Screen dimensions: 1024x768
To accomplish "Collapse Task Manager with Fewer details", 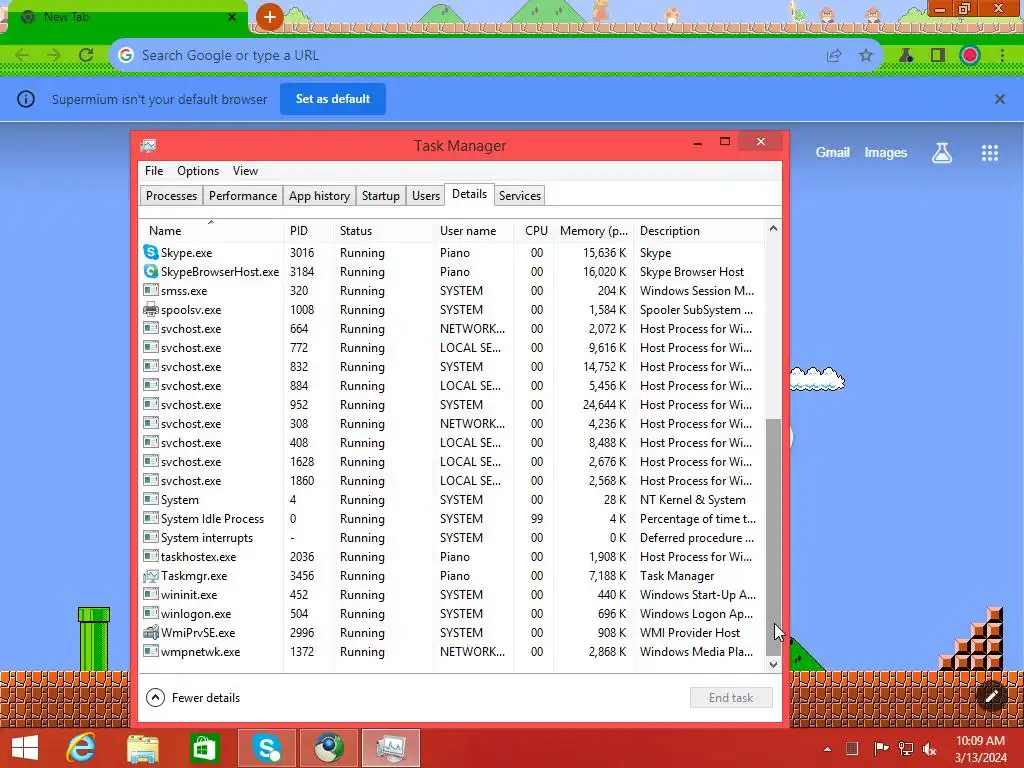I will 193,697.
